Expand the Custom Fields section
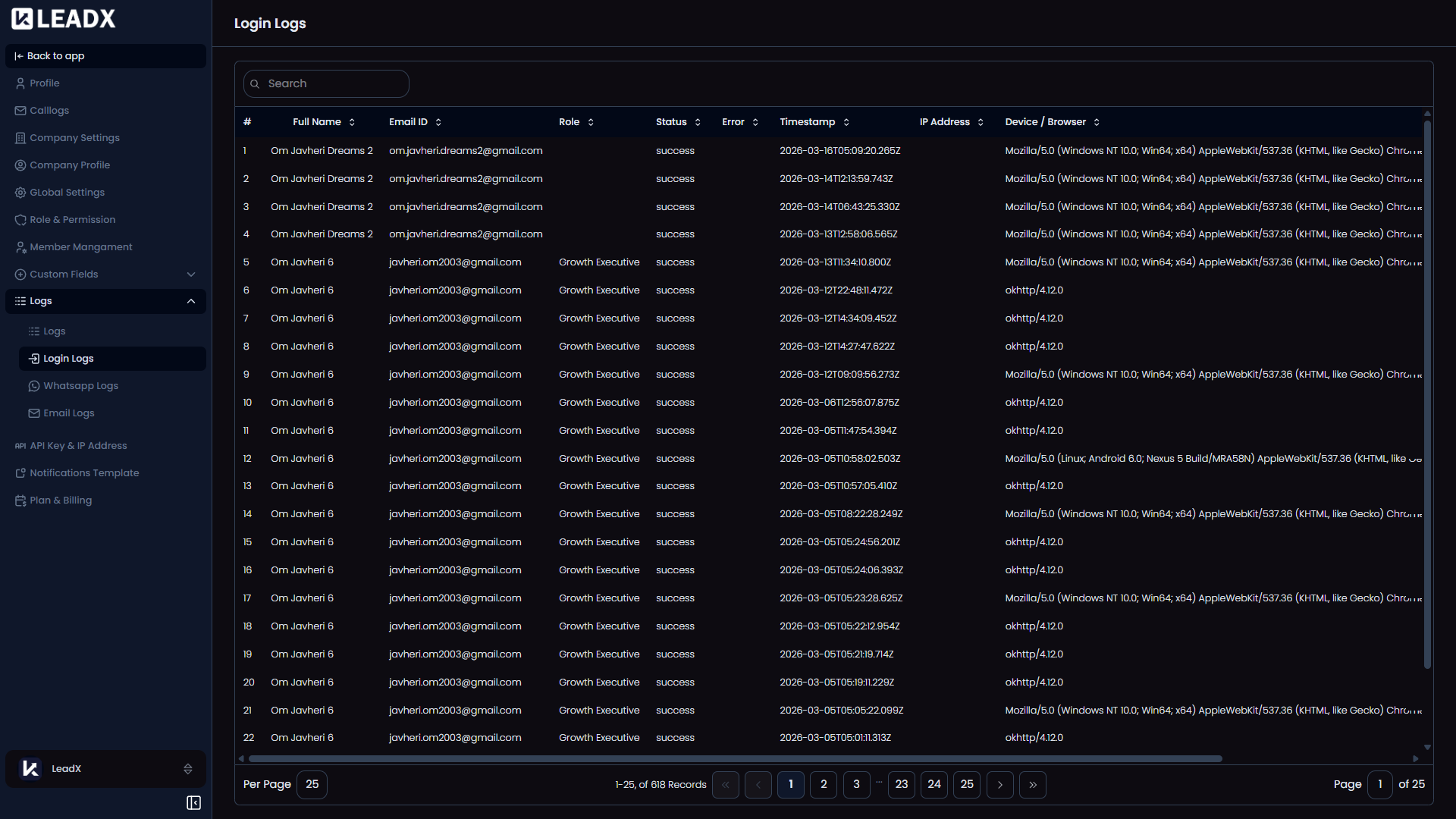Screen dimensions: 1456x819 pos(190,274)
